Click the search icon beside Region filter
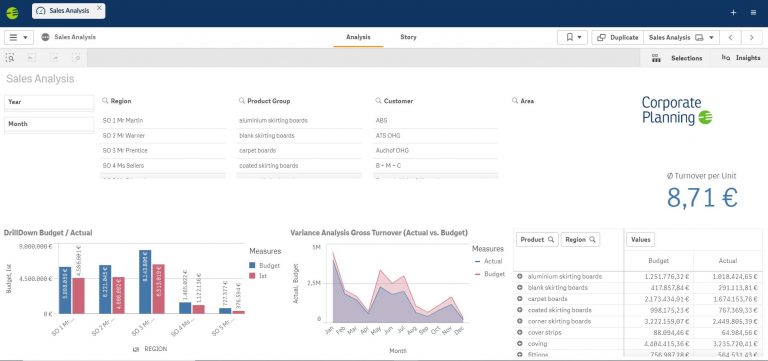The width and height of the screenshot is (768, 361). pyautogui.click(x=105, y=100)
